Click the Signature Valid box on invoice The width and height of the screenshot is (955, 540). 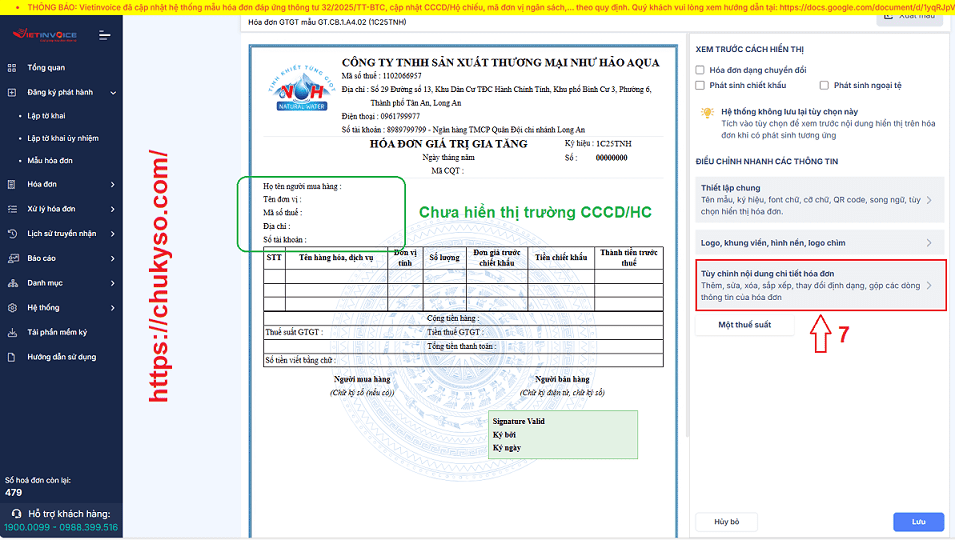click(563, 434)
